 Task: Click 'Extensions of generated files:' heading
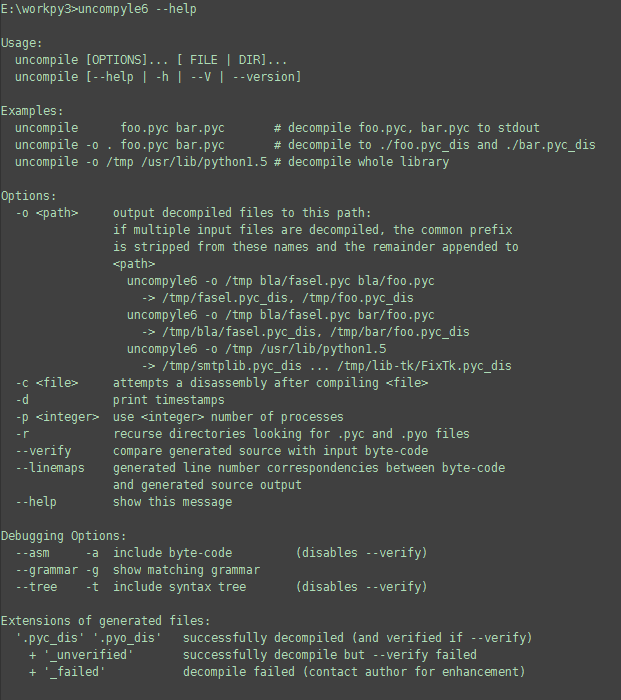point(105,621)
